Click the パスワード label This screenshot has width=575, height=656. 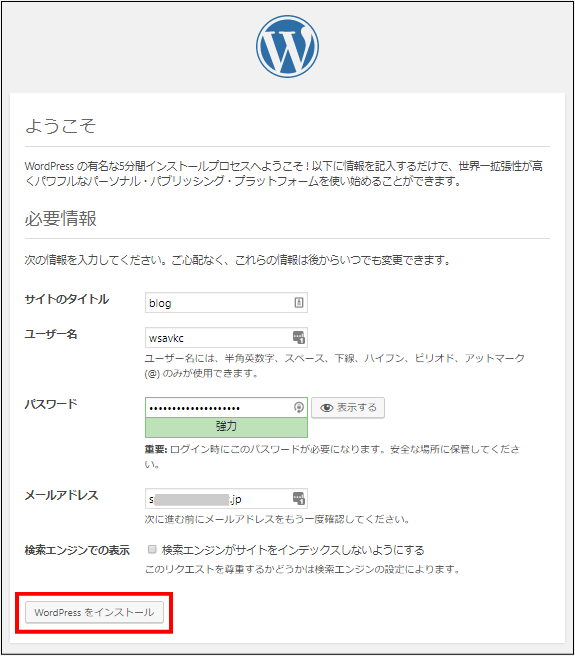[51, 404]
